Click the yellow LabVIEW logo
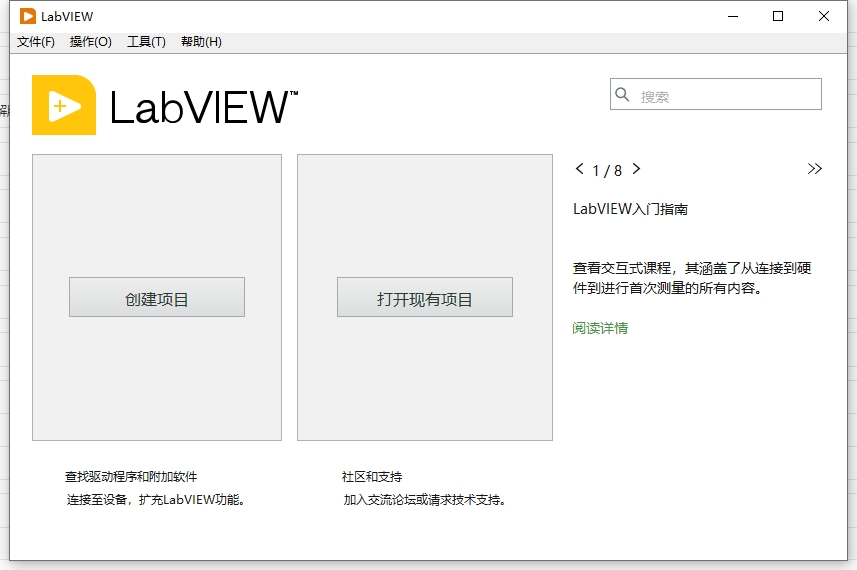This screenshot has width=857, height=570. click(64, 105)
